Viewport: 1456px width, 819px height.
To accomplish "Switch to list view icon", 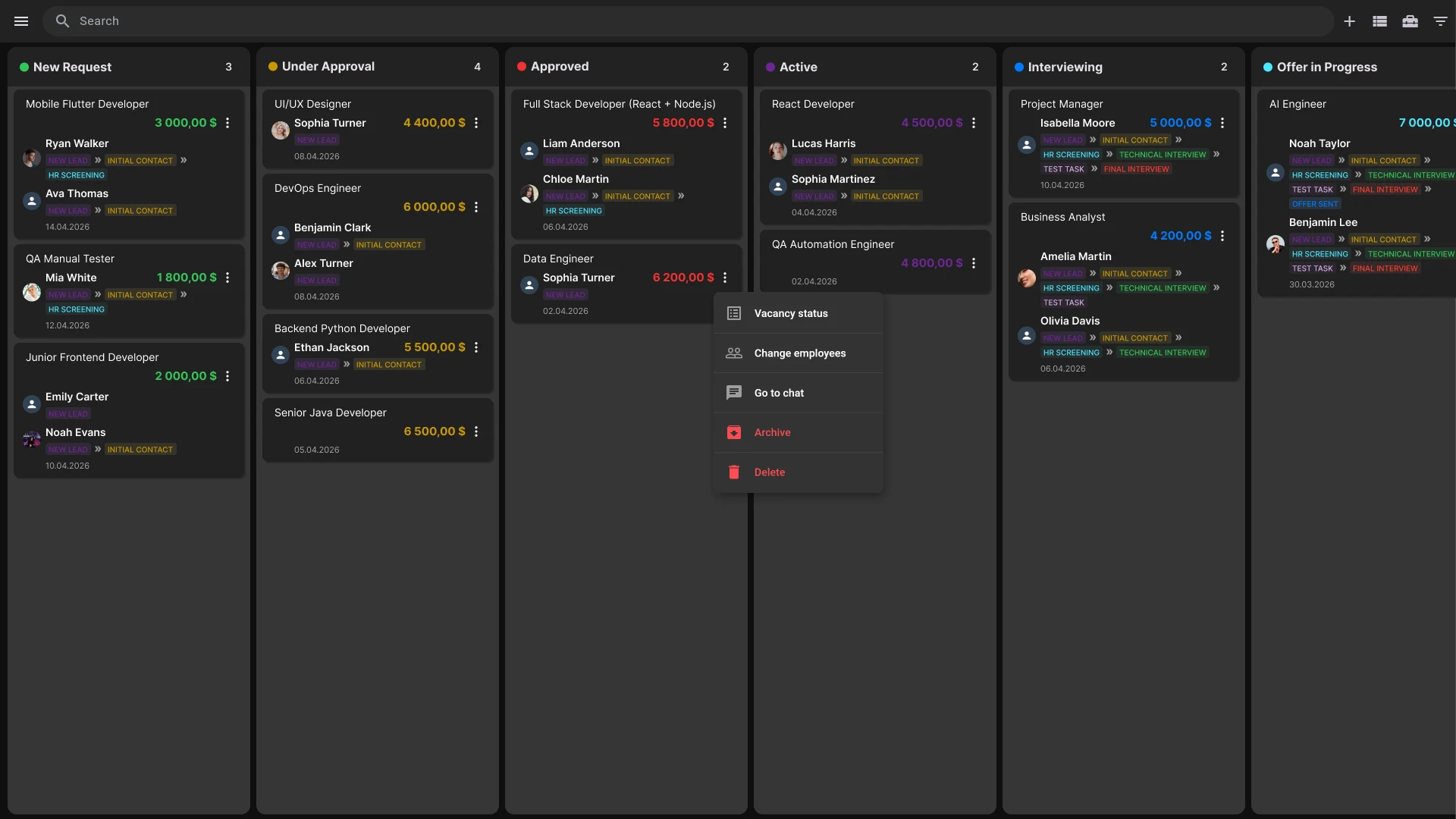I will 1379,21.
